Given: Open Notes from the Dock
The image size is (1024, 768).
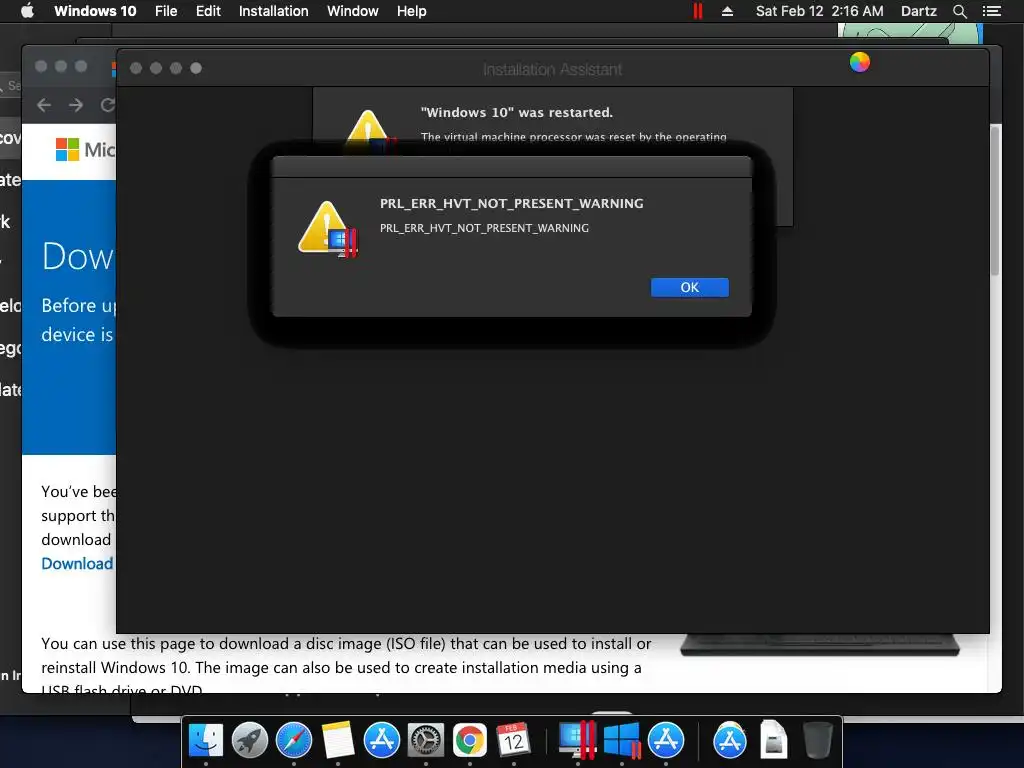Looking at the screenshot, I should pos(338,741).
